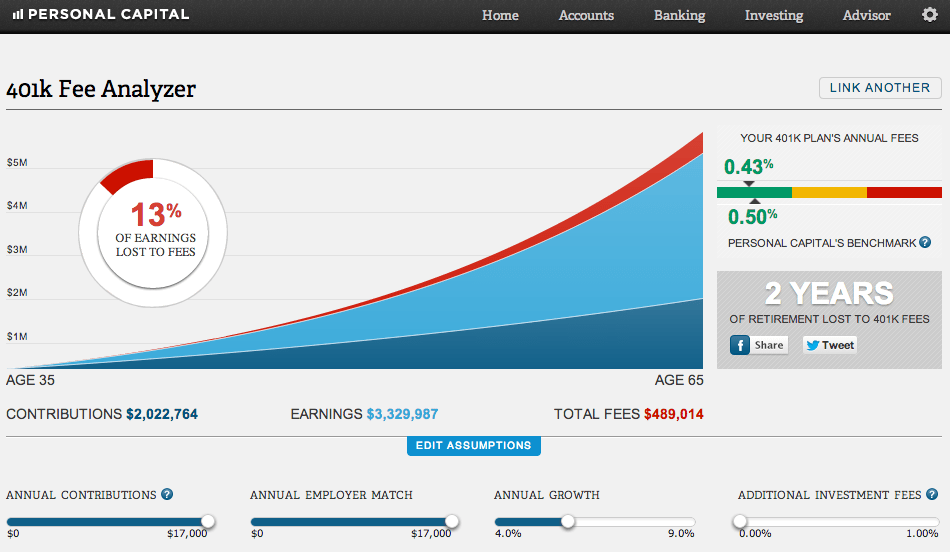Viewport: 950px width, 552px height.
Task: Click the Personal Capital's Benchmark help icon
Action: (x=925, y=242)
